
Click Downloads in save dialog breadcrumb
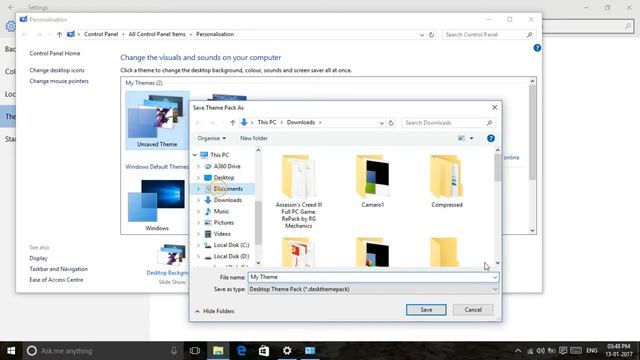point(300,122)
